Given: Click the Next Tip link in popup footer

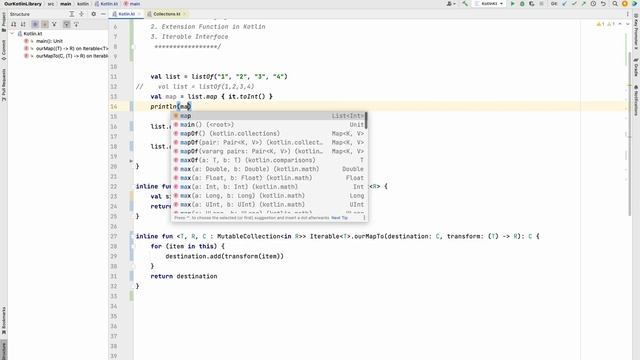Looking at the screenshot, I should (x=339, y=218).
